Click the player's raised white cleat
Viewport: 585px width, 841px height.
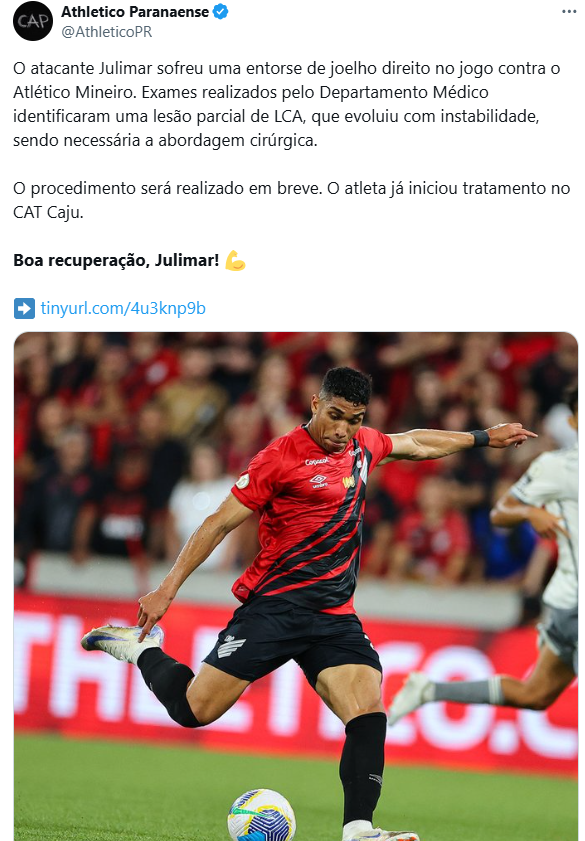(x=122, y=641)
